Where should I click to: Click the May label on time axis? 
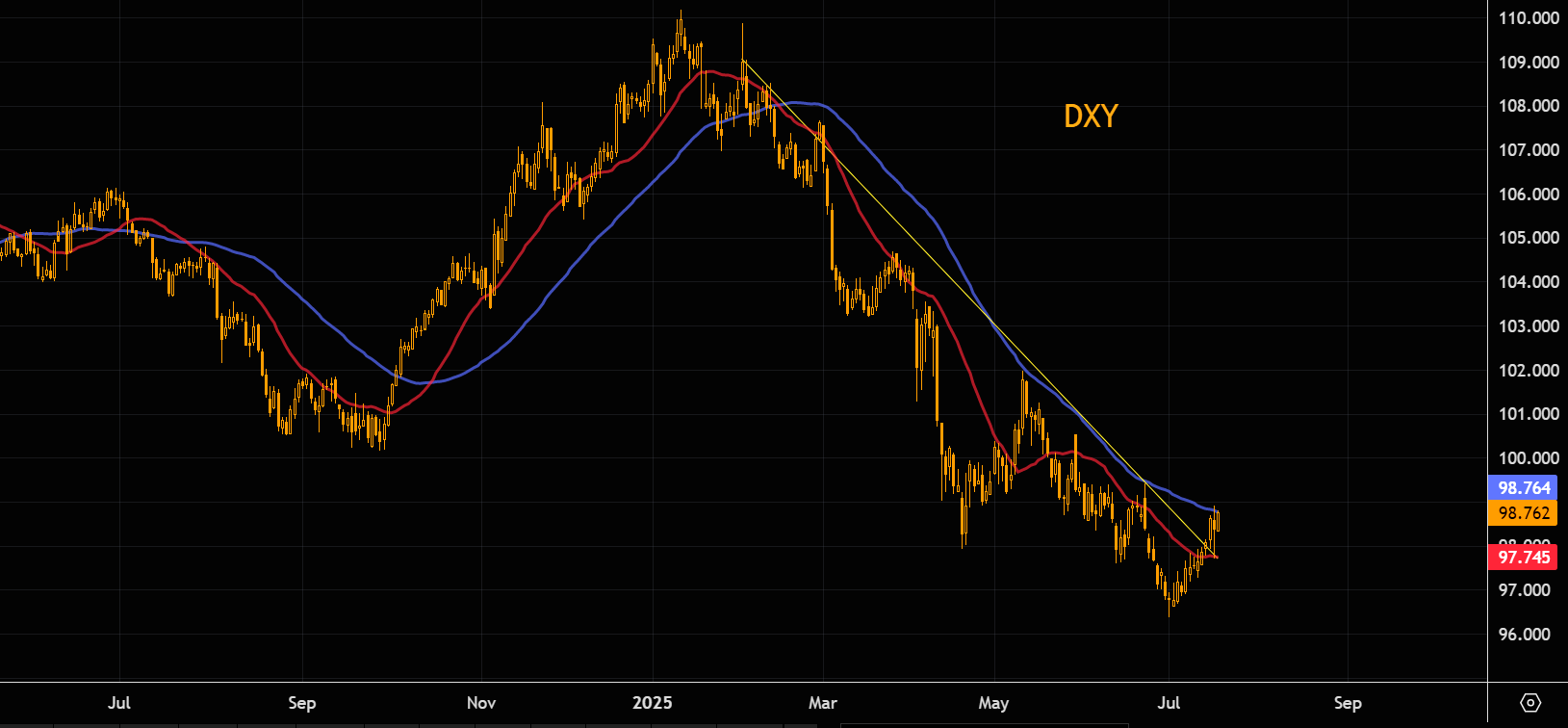[x=993, y=703]
